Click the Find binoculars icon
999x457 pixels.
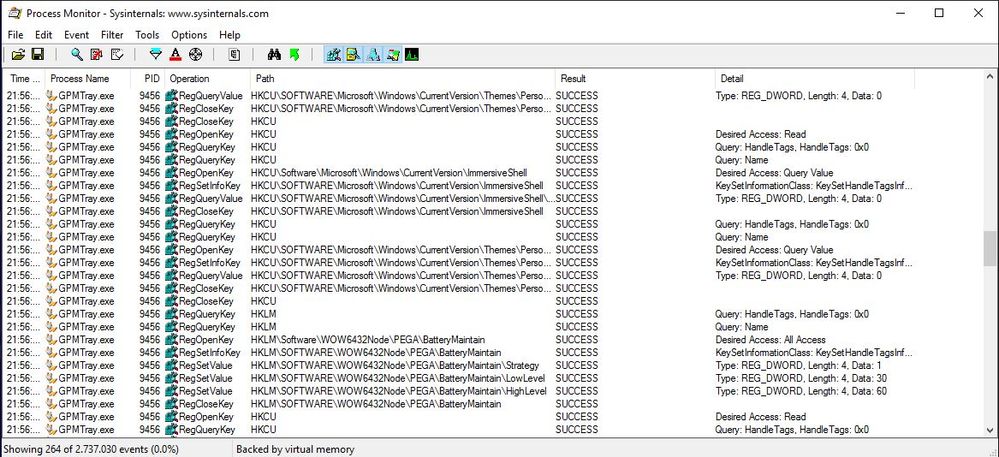pyautogui.click(x=275, y=54)
